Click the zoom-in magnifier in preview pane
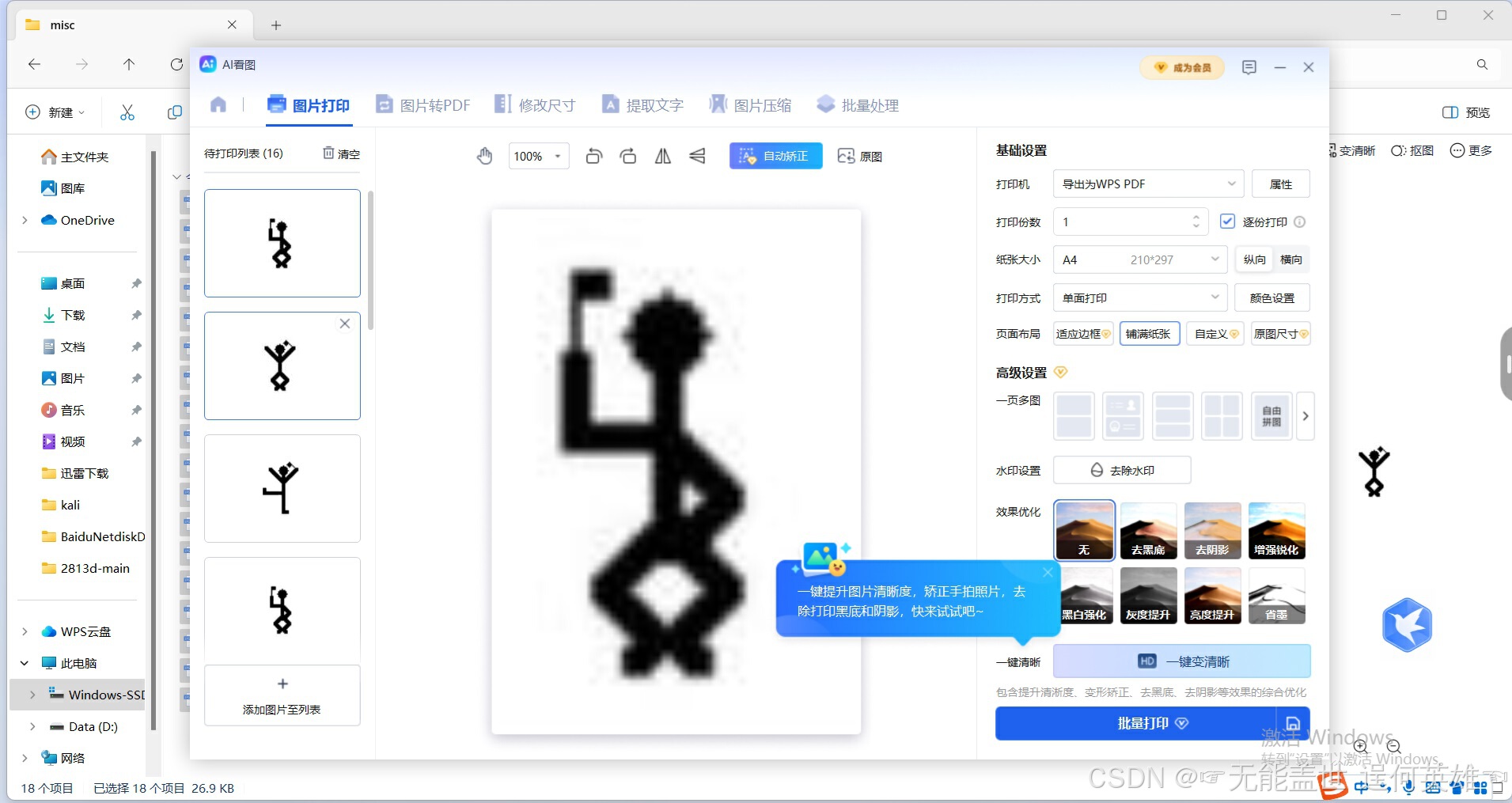 pos(1361,746)
